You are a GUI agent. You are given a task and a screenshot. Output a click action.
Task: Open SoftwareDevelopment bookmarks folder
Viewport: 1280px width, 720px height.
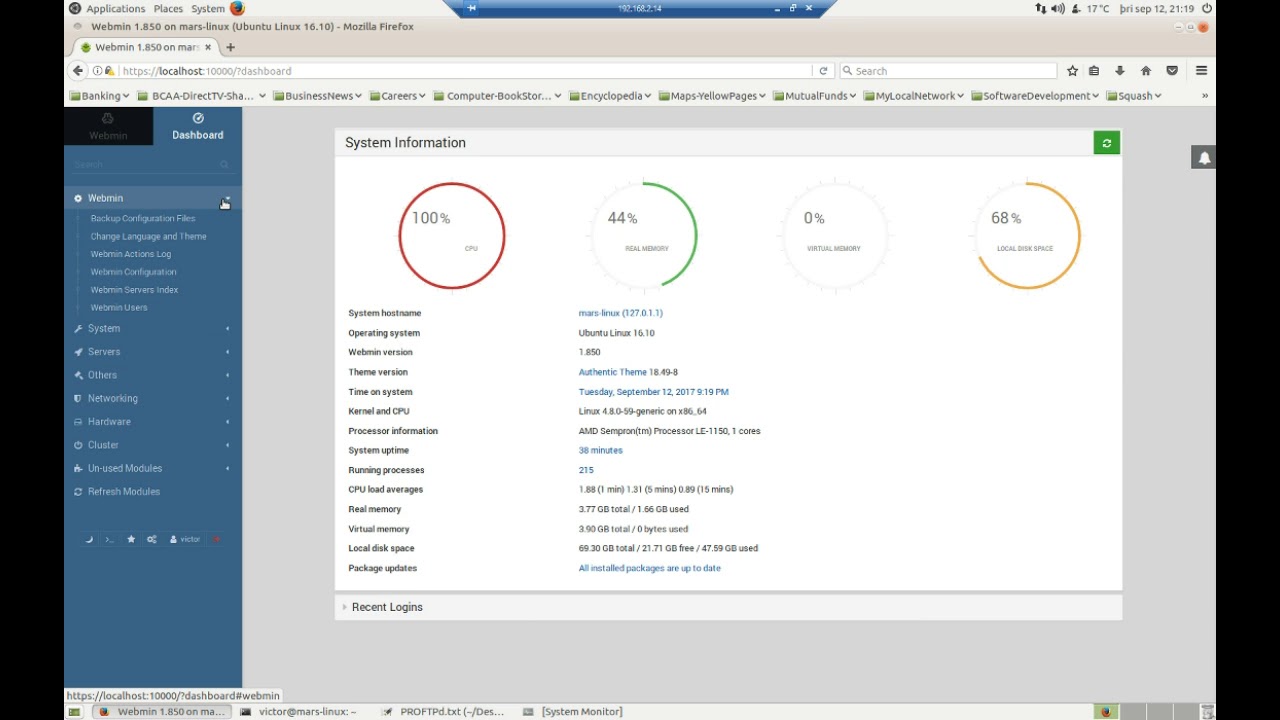[1034, 96]
